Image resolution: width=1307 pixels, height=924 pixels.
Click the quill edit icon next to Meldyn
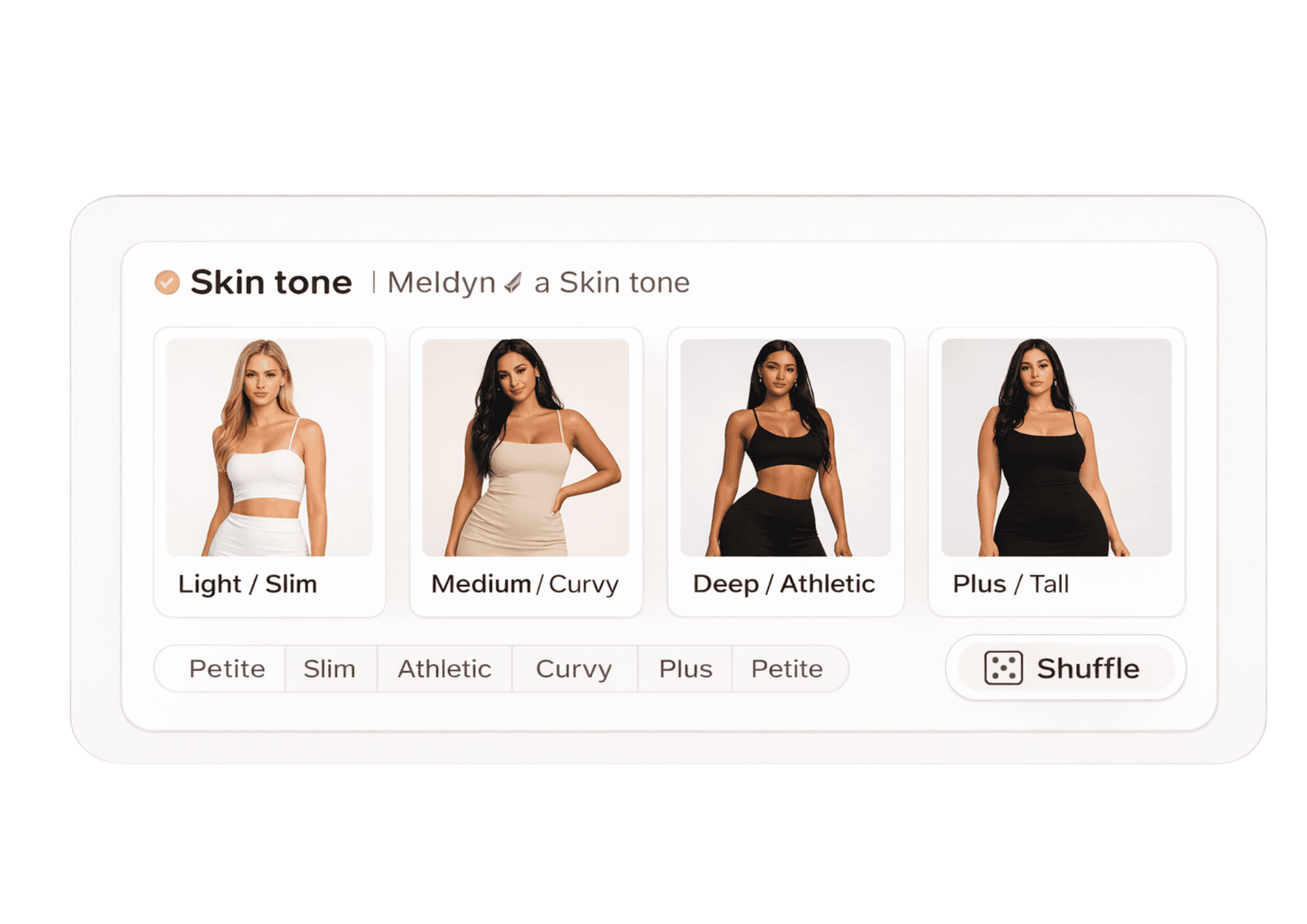(x=513, y=282)
